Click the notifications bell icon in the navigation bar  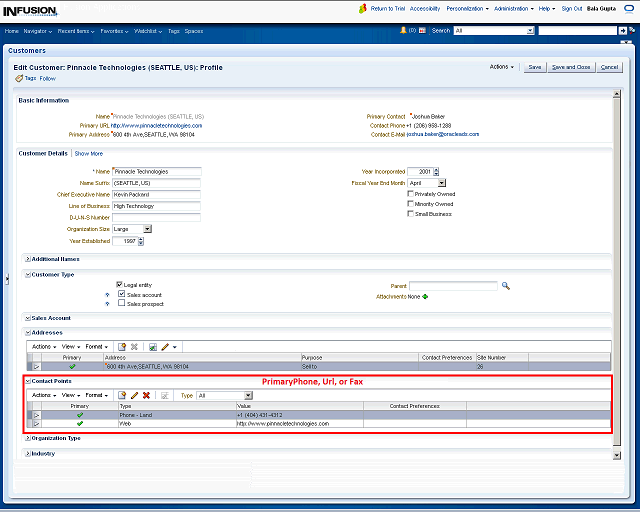tap(403, 31)
